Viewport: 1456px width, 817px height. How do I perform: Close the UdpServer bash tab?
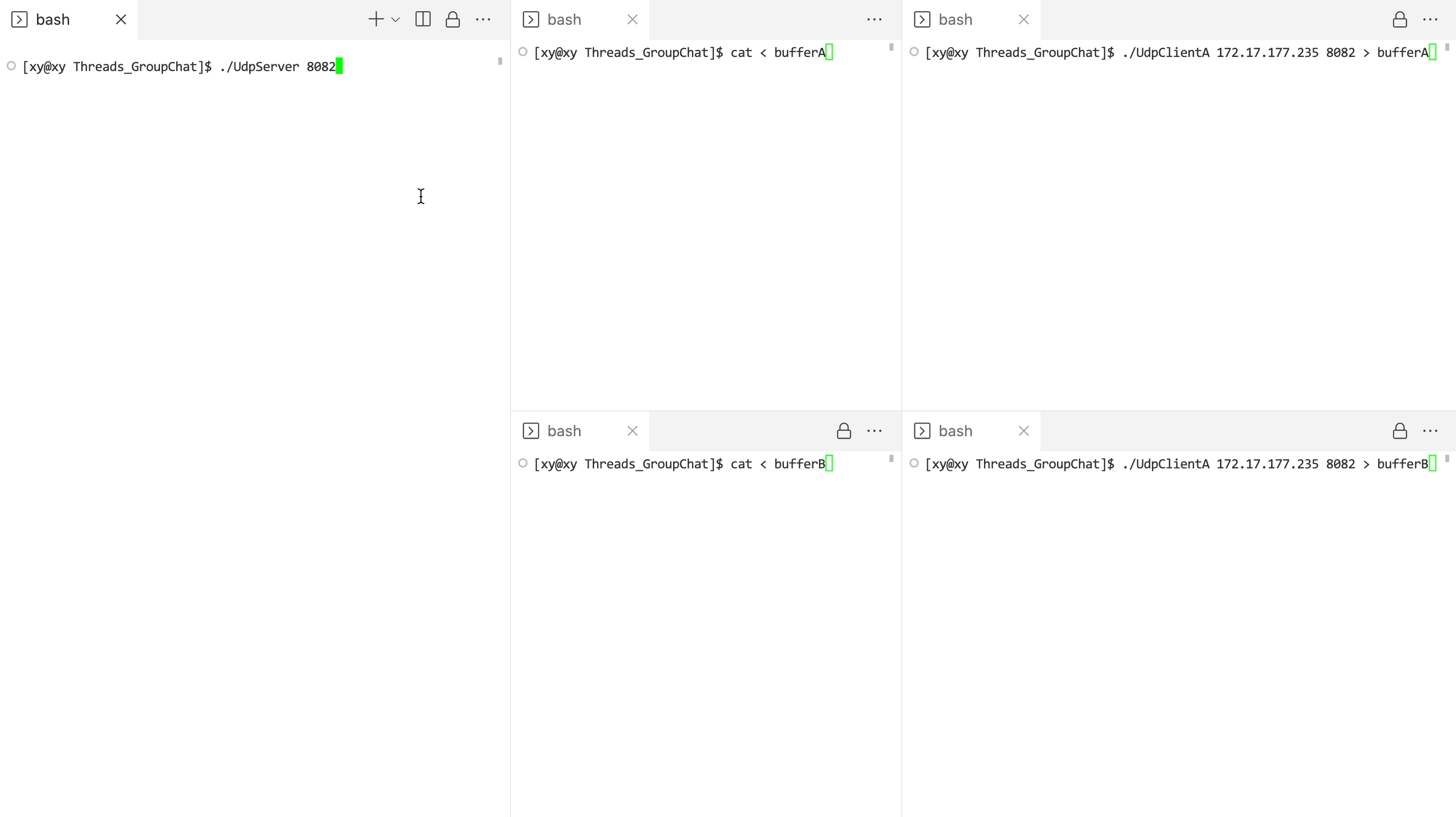click(121, 20)
